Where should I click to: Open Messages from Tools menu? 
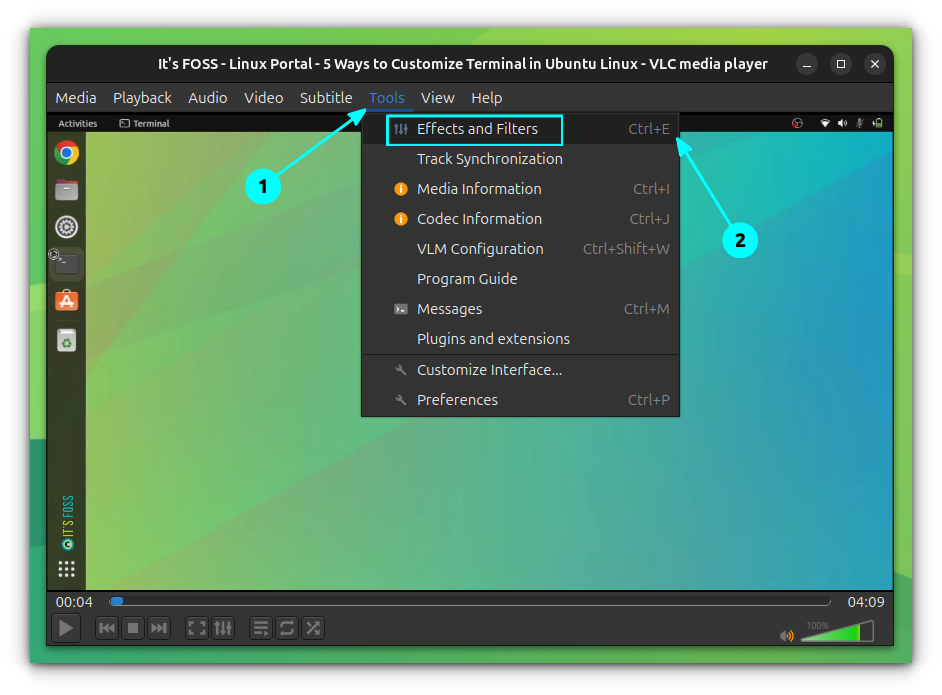coord(520,309)
